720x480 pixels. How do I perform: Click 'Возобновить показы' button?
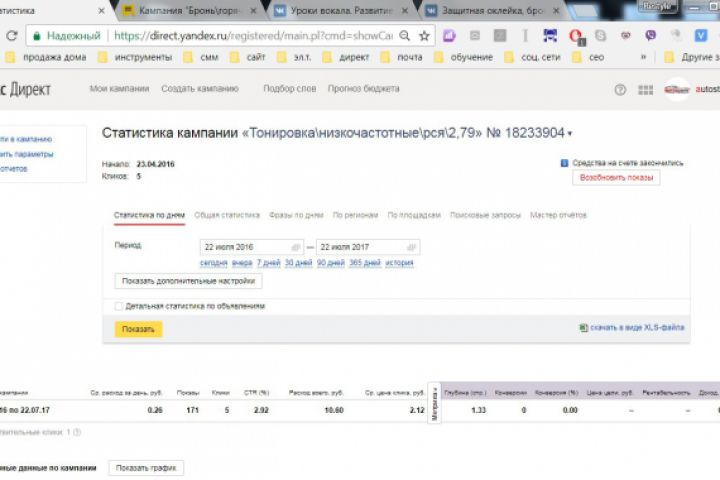coord(616,178)
